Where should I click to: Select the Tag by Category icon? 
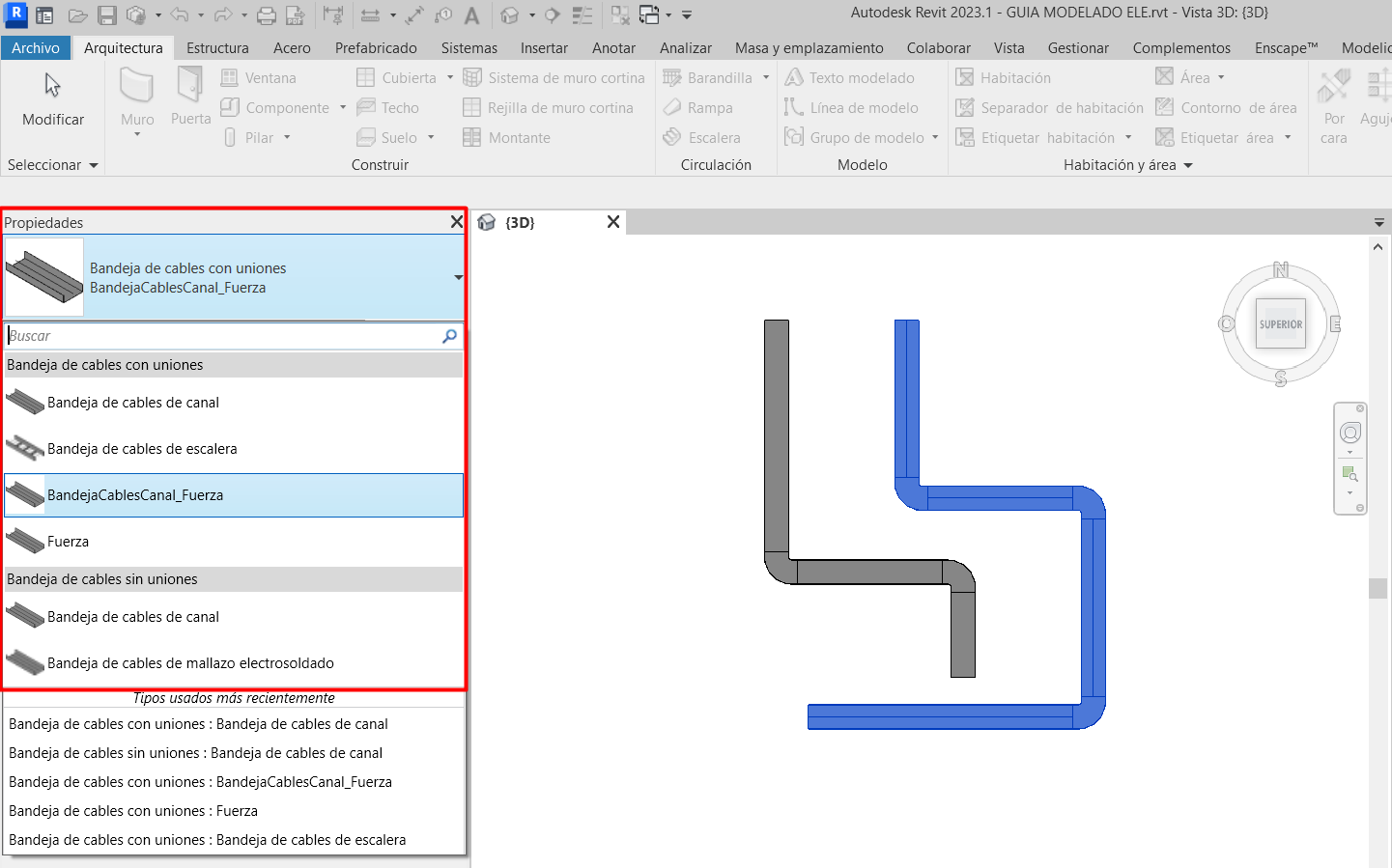click(x=443, y=15)
